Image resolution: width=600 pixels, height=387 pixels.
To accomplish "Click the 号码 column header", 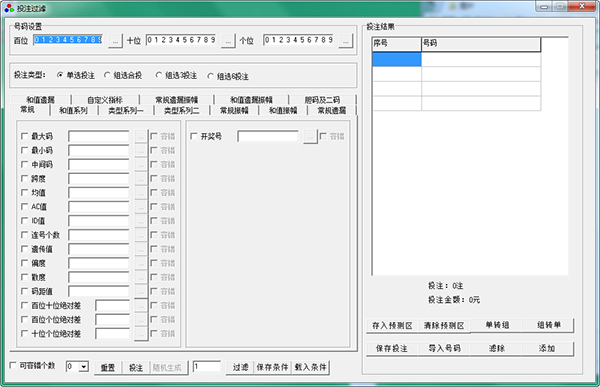I will pos(481,44).
